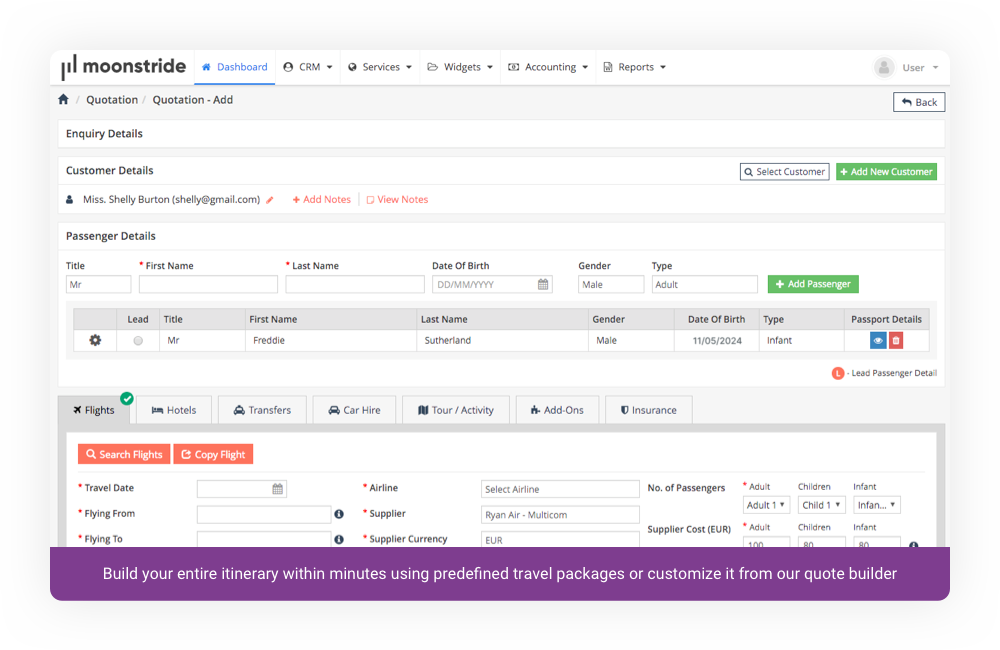Viewport: 1000px width, 650px height.
Task: Click the user avatar icon
Action: (x=884, y=68)
